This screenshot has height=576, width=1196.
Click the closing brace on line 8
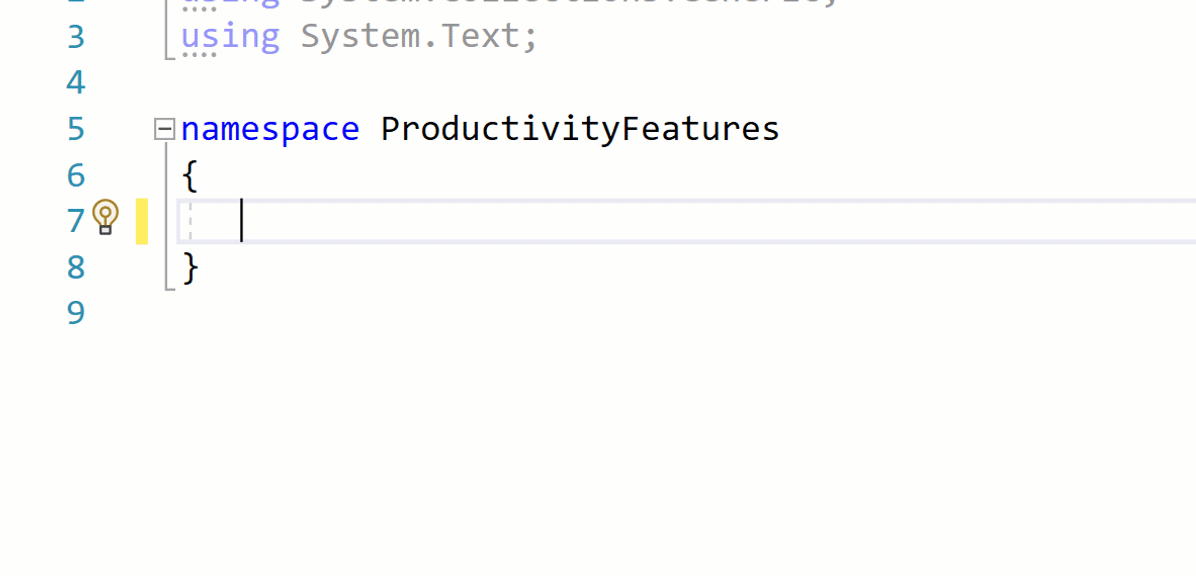[190, 268]
